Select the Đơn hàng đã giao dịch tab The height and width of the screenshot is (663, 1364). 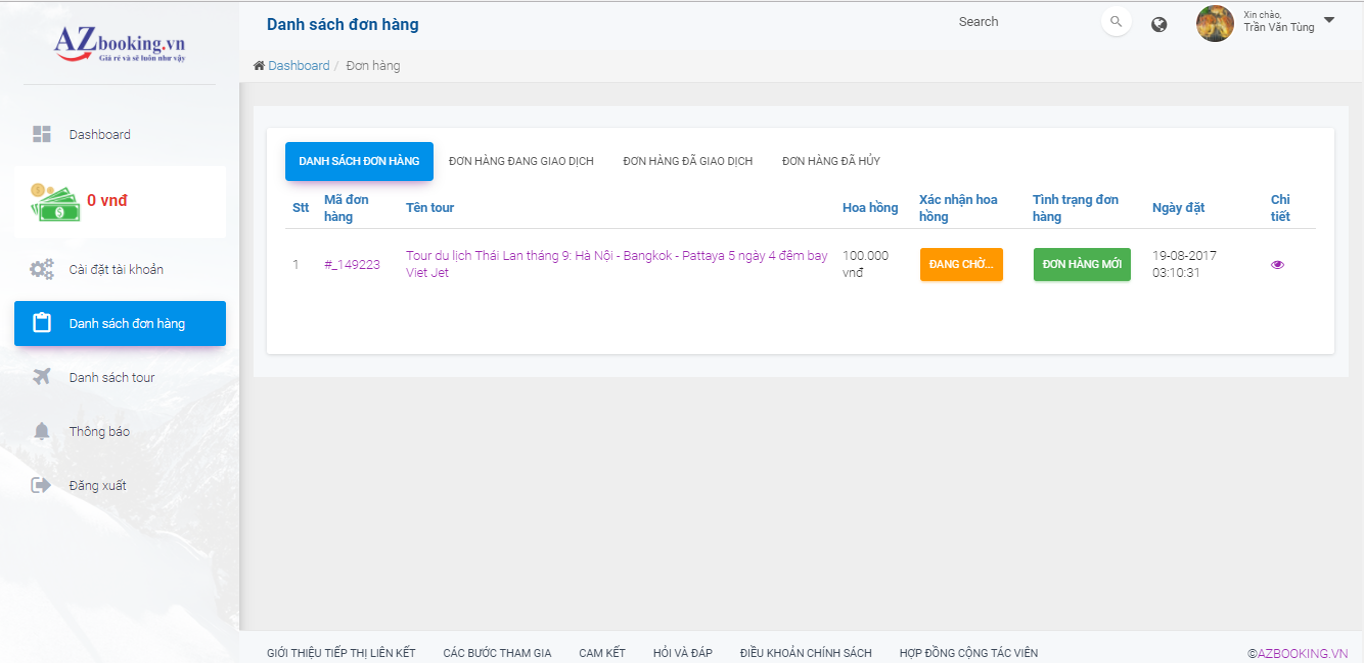688,161
